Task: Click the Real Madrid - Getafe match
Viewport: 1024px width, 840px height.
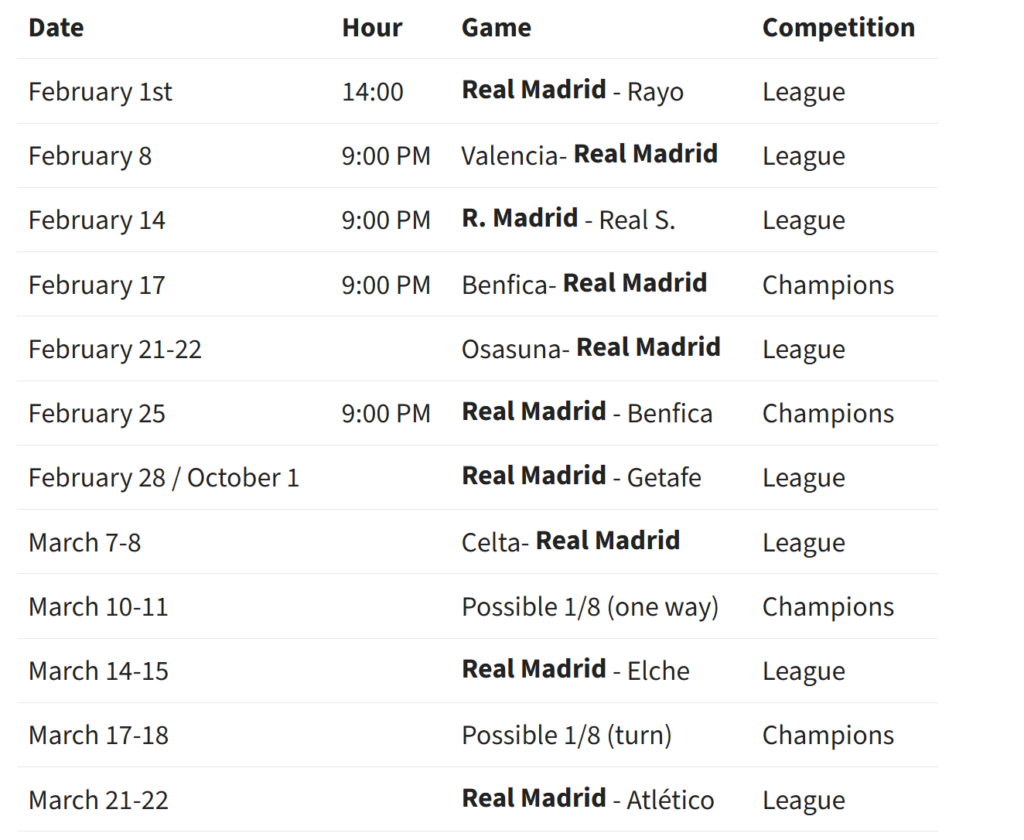Action: (x=581, y=477)
